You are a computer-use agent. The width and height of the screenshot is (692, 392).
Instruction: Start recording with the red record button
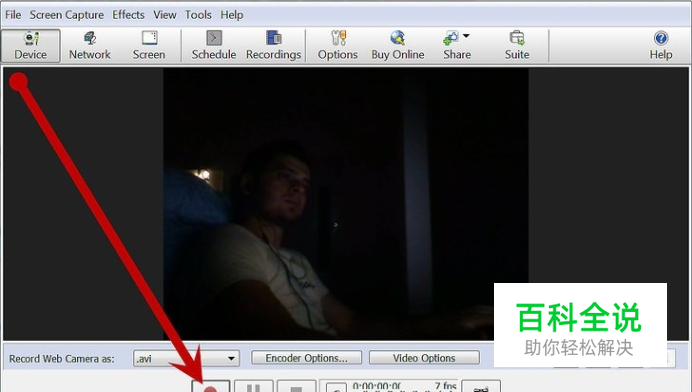211,387
